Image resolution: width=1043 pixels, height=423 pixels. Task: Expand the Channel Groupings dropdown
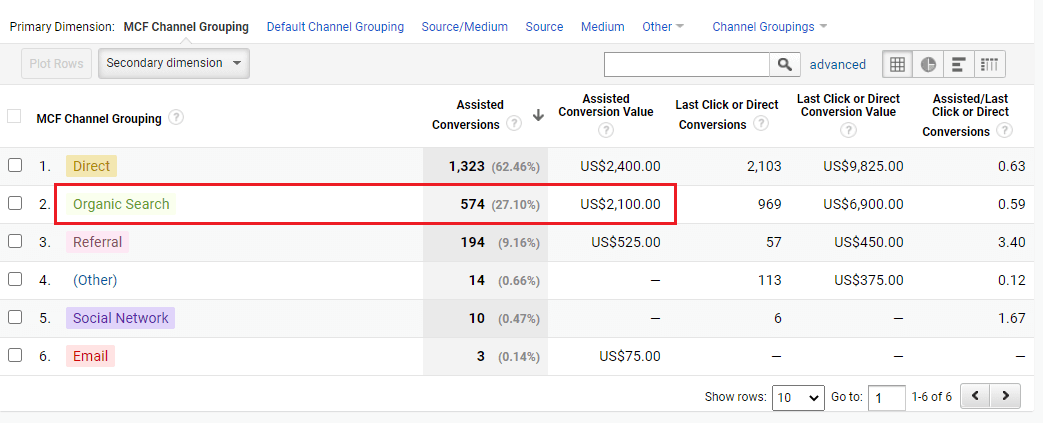769,27
